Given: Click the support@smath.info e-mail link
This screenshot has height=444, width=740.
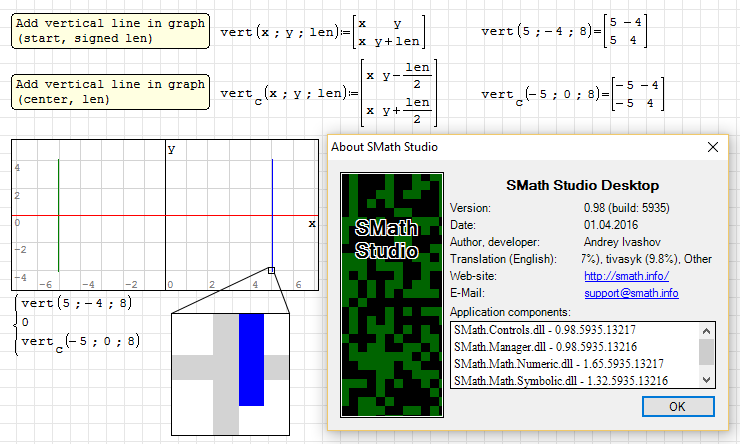Looking at the screenshot, I should click(630, 293).
